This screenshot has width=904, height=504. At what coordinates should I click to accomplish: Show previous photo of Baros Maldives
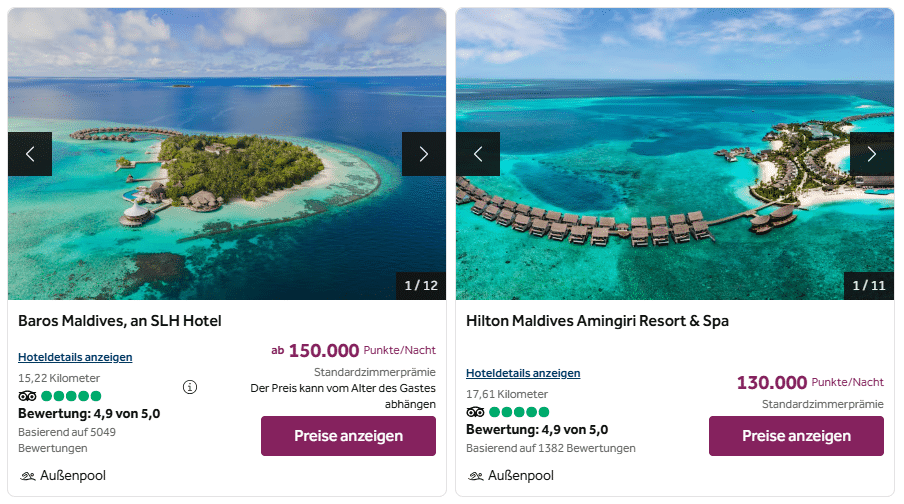pos(30,154)
